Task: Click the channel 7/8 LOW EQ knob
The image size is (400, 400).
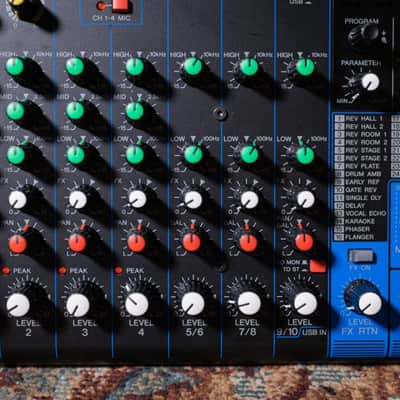Action: [250, 155]
